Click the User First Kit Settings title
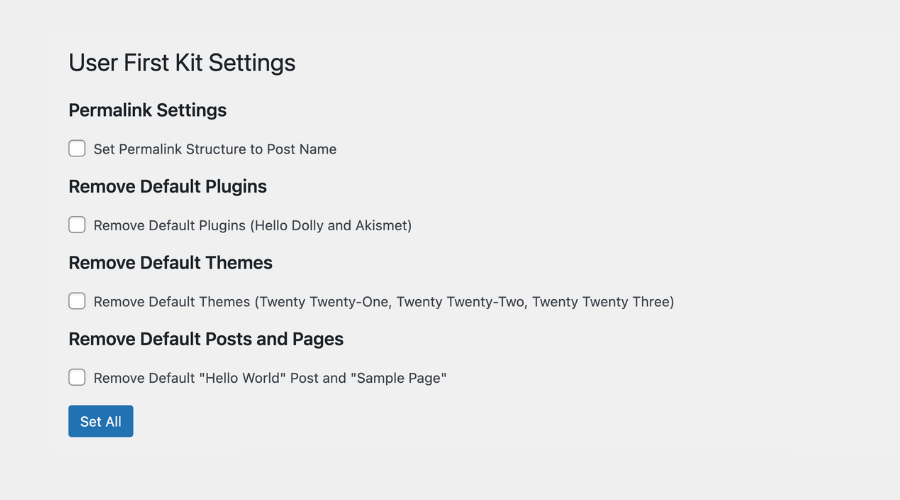 click(x=182, y=63)
